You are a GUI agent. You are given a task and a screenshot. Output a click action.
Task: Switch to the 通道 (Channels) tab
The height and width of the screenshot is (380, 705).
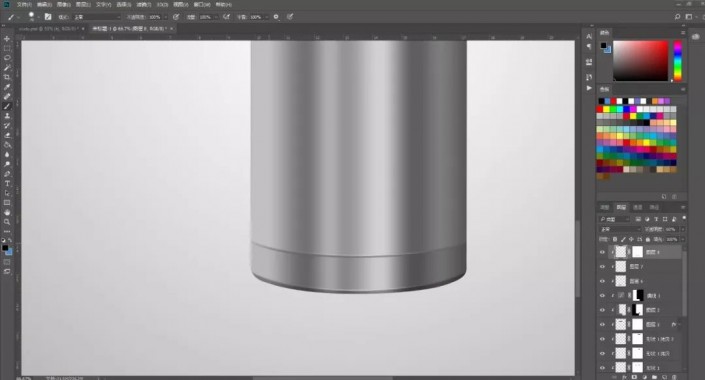(638, 207)
